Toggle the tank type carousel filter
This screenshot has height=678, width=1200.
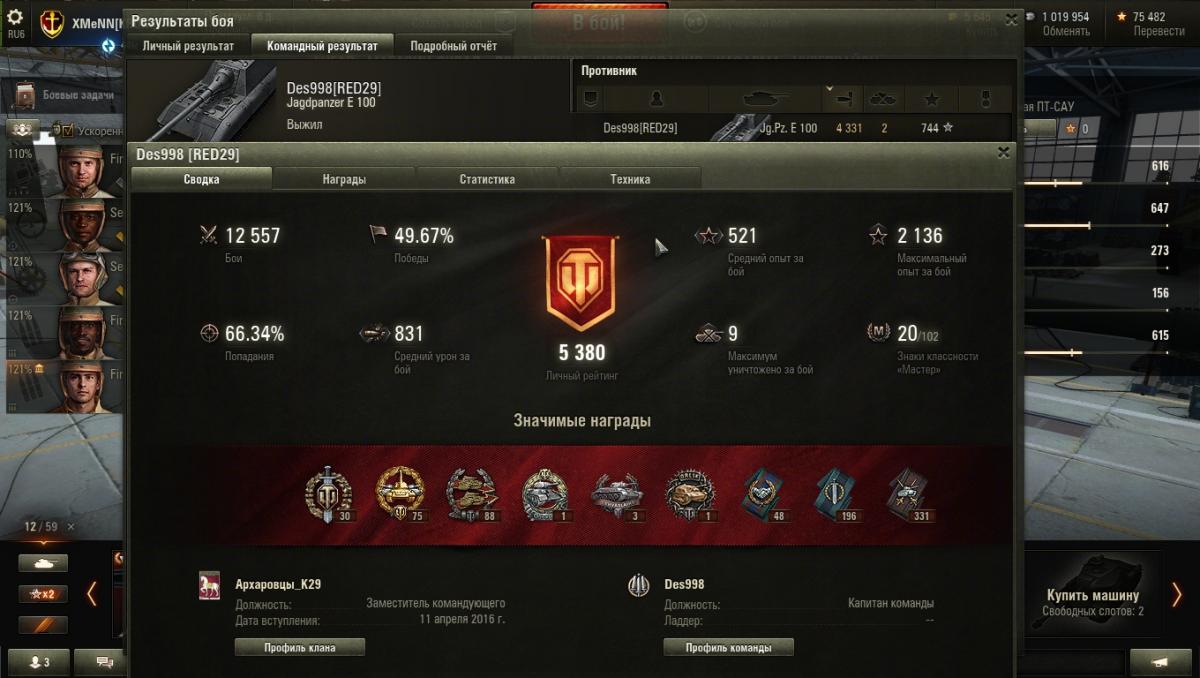43,563
